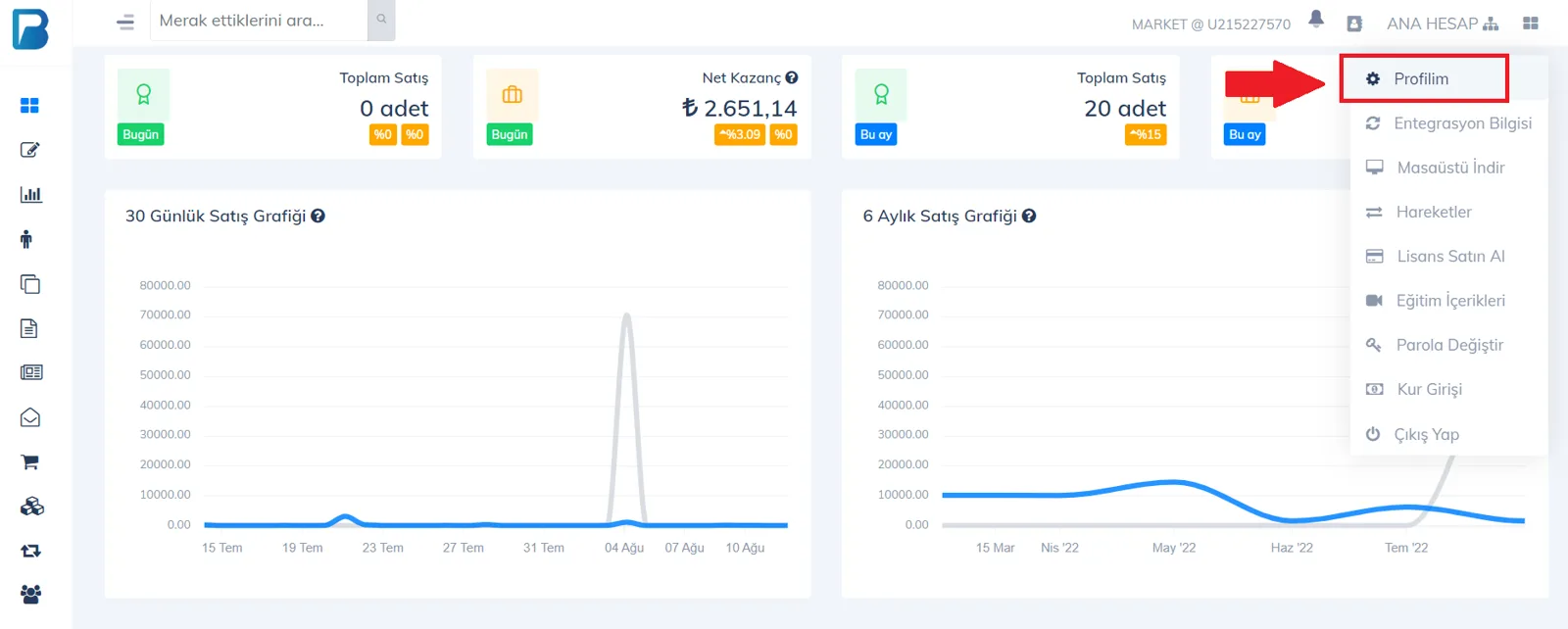Open the copy documents icon in sidebar
The width and height of the screenshot is (1568, 629).
coord(30,284)
